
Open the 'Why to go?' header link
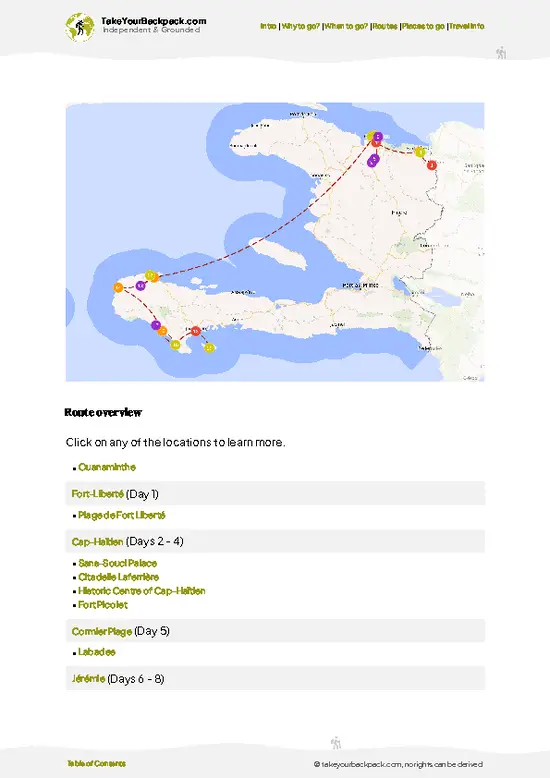(x=301, y=26)
